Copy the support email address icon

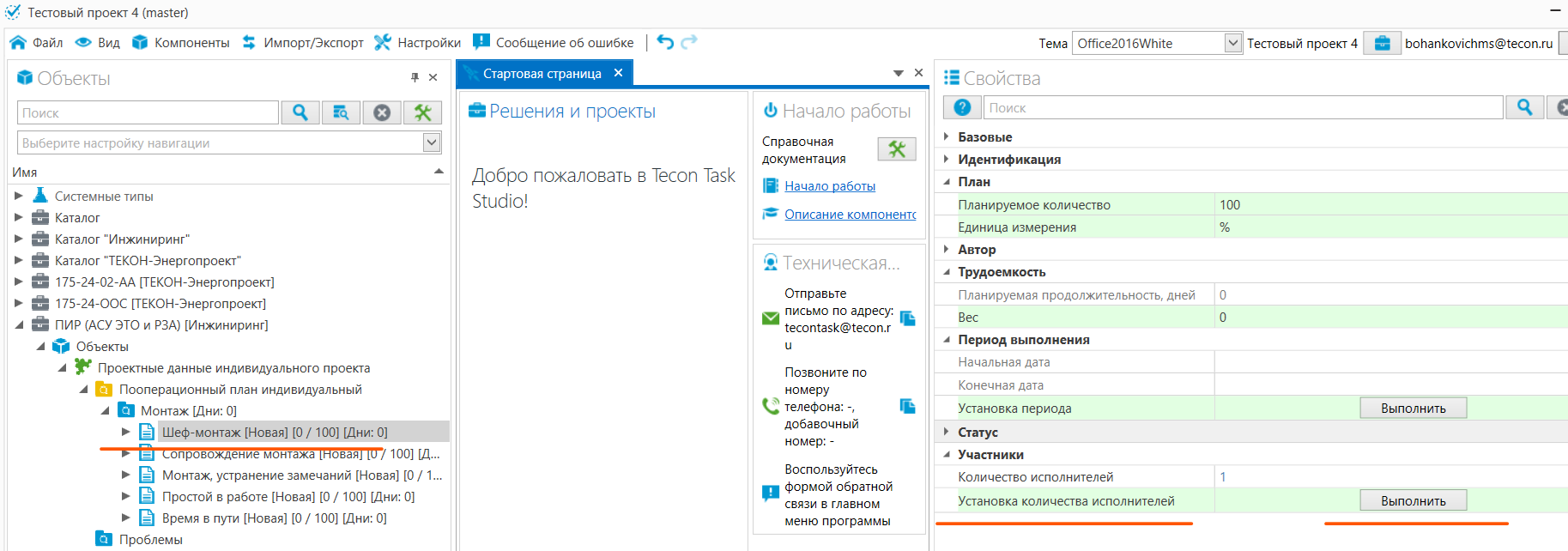[907, 318]
